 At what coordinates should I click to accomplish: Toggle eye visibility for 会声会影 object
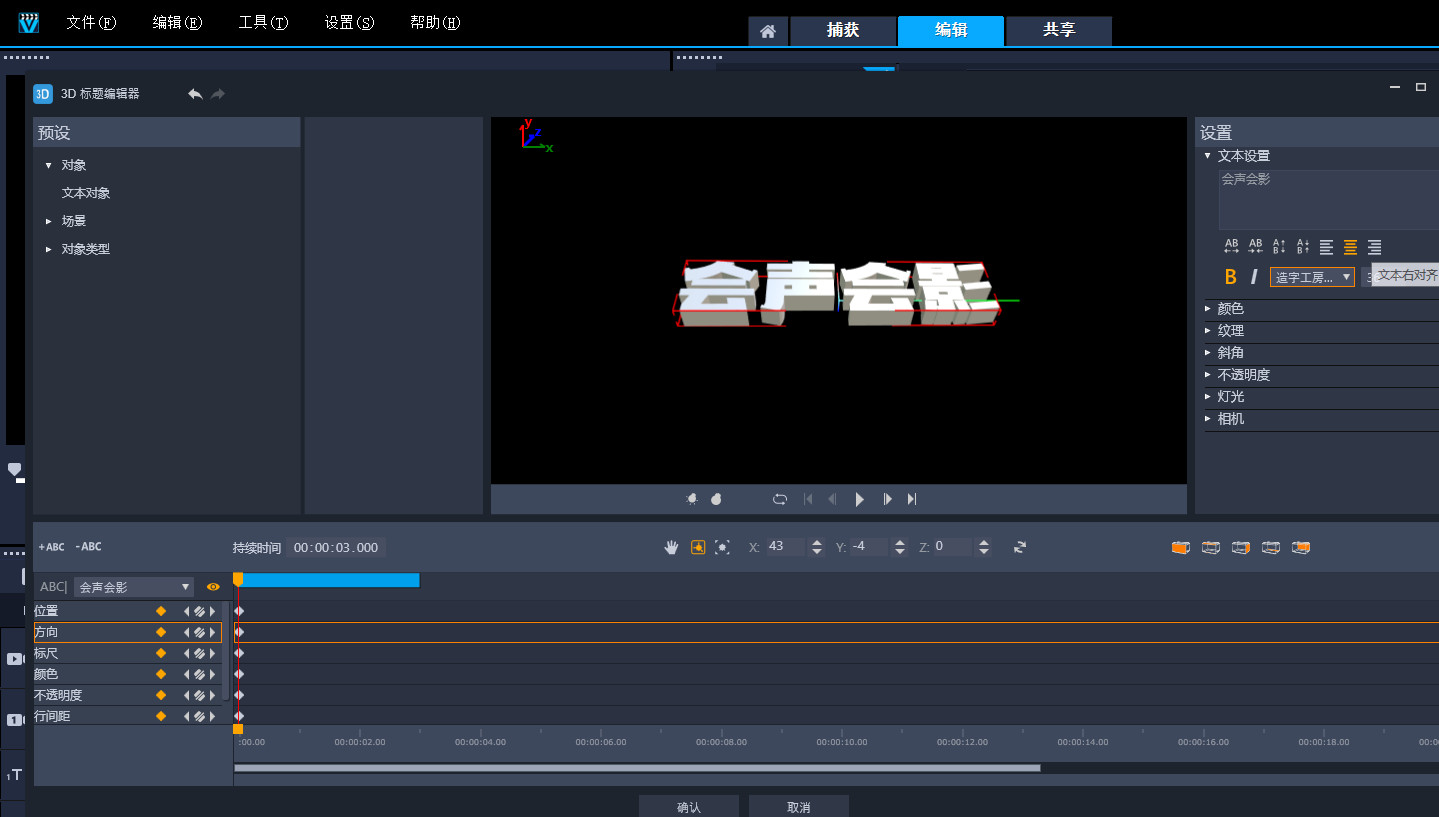(213, 587)
